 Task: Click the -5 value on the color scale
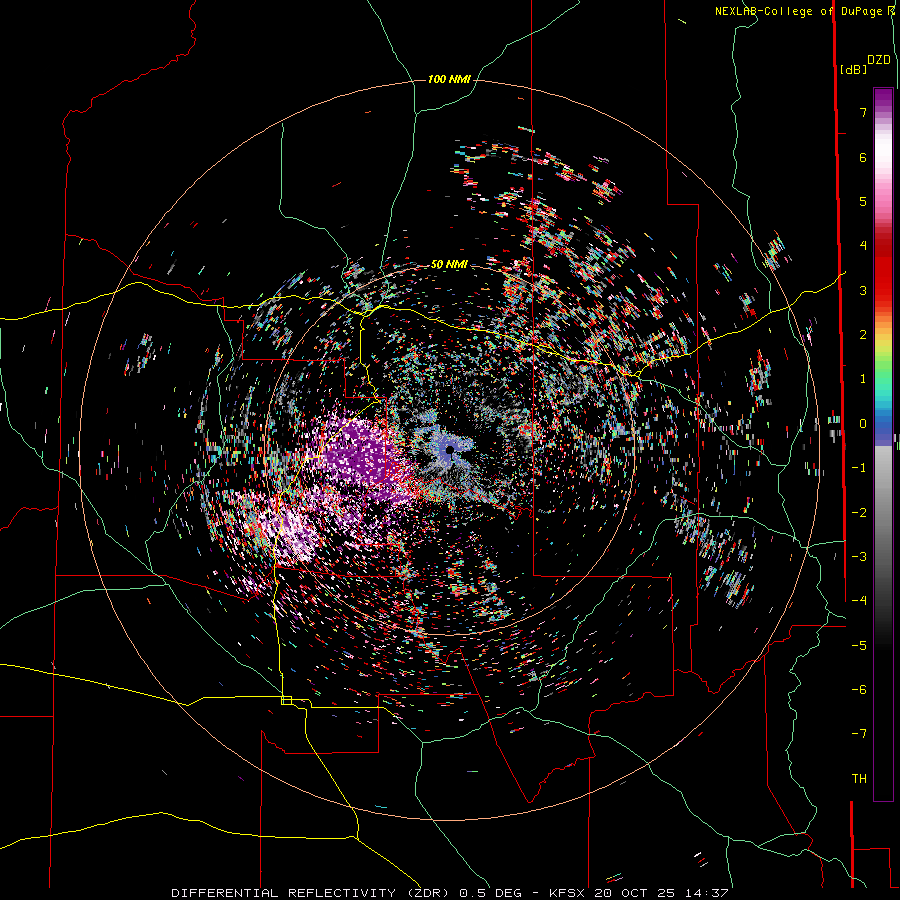pyautogui.click(x=859, y=646)
